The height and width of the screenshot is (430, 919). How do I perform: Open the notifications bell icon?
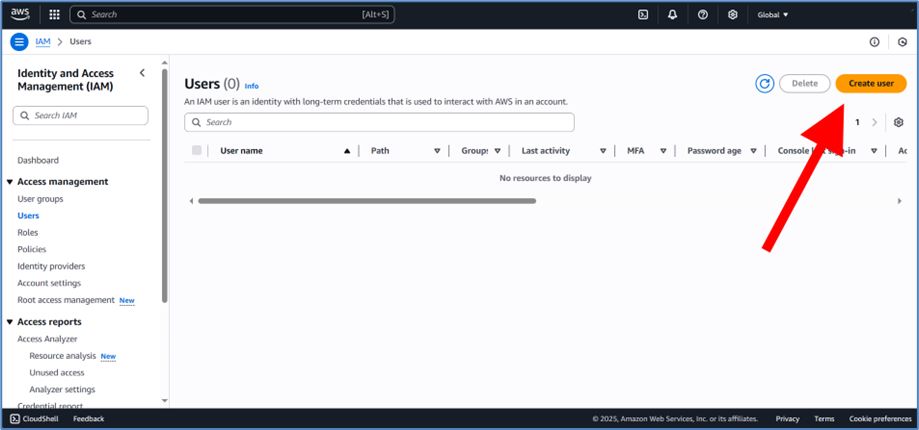pos(673,15)
